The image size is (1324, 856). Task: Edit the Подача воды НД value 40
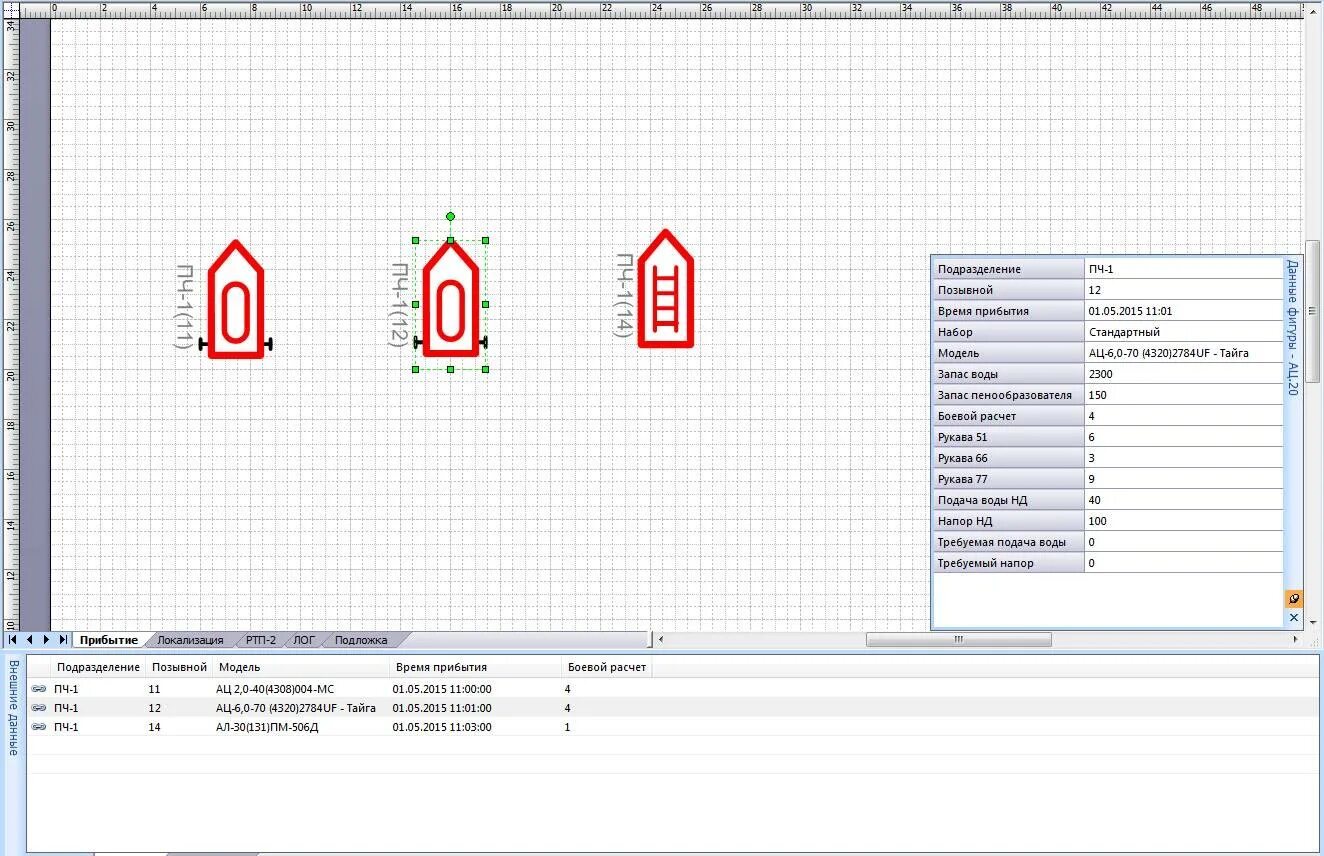pos(1183,500)
